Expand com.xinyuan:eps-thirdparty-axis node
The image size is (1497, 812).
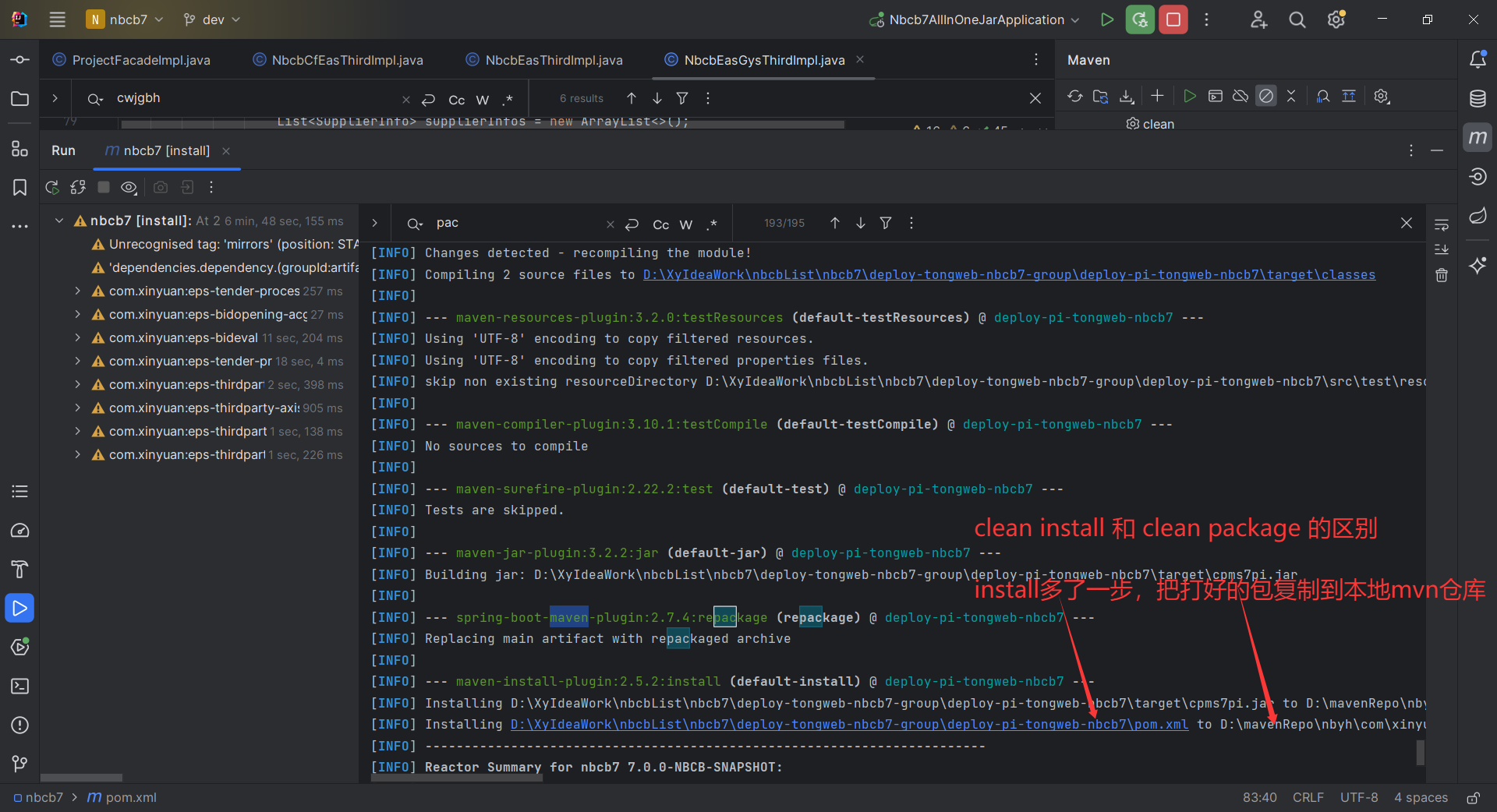(77, 408)
